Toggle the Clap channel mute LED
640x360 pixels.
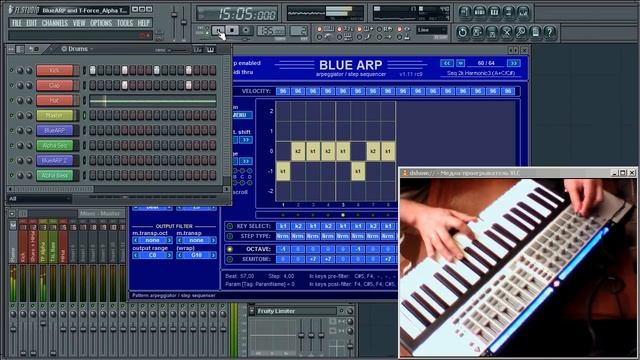tap(11, 85)
